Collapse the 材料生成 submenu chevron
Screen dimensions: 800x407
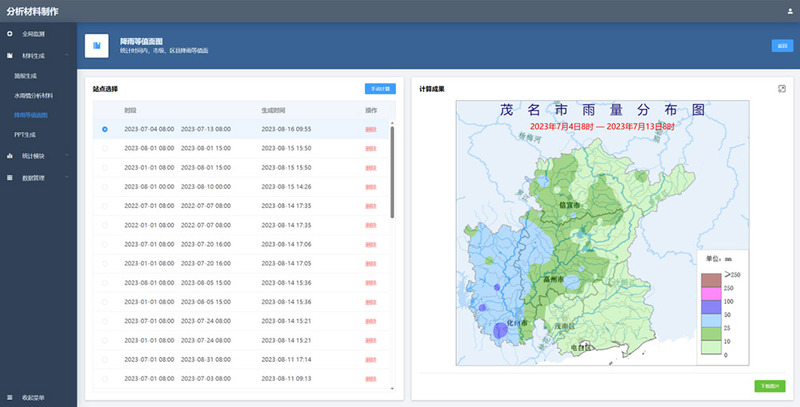point(67,55)
